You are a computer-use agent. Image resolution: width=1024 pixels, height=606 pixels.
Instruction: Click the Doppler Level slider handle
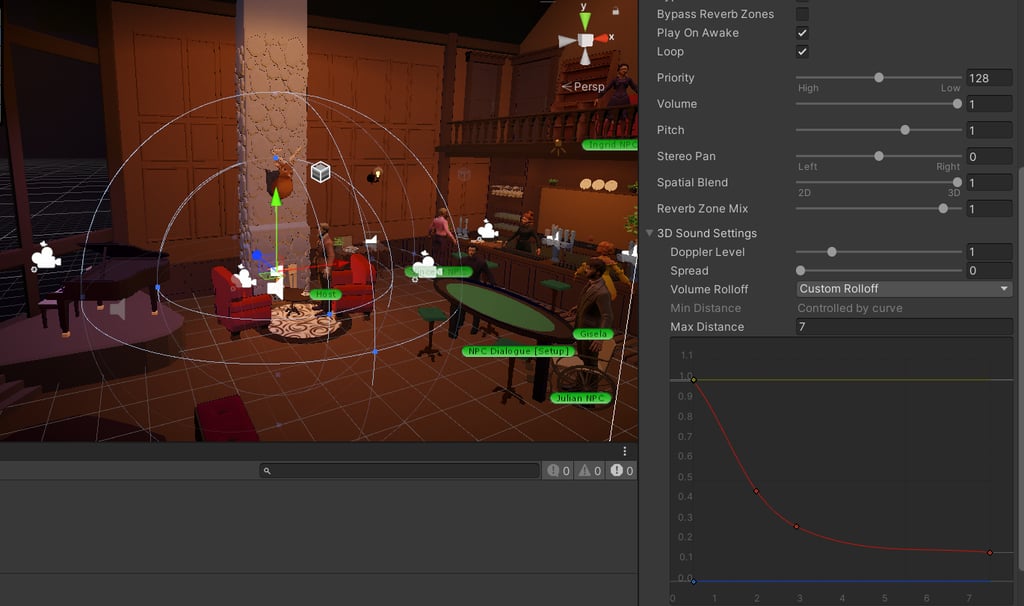click(831, 252)
